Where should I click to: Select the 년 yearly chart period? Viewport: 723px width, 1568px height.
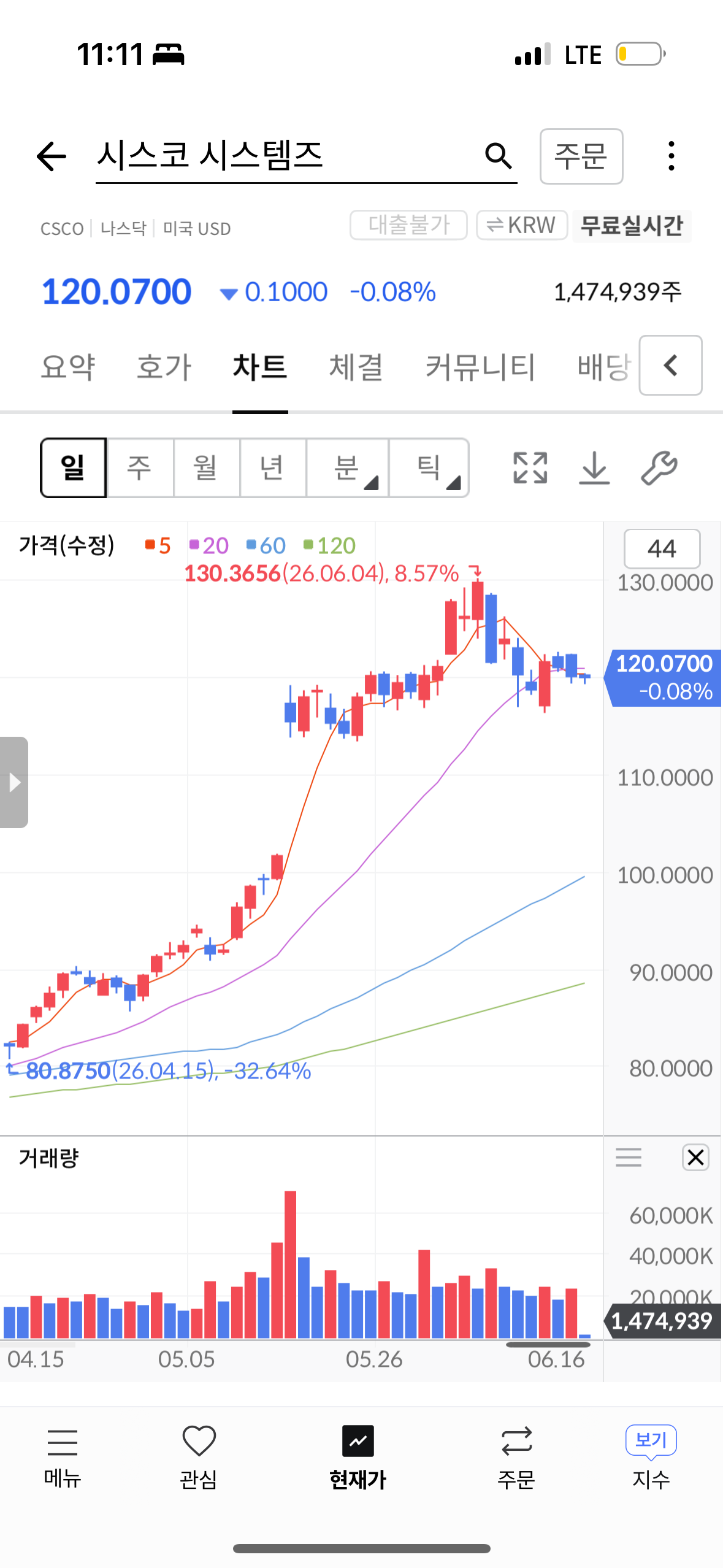point(272,468)
